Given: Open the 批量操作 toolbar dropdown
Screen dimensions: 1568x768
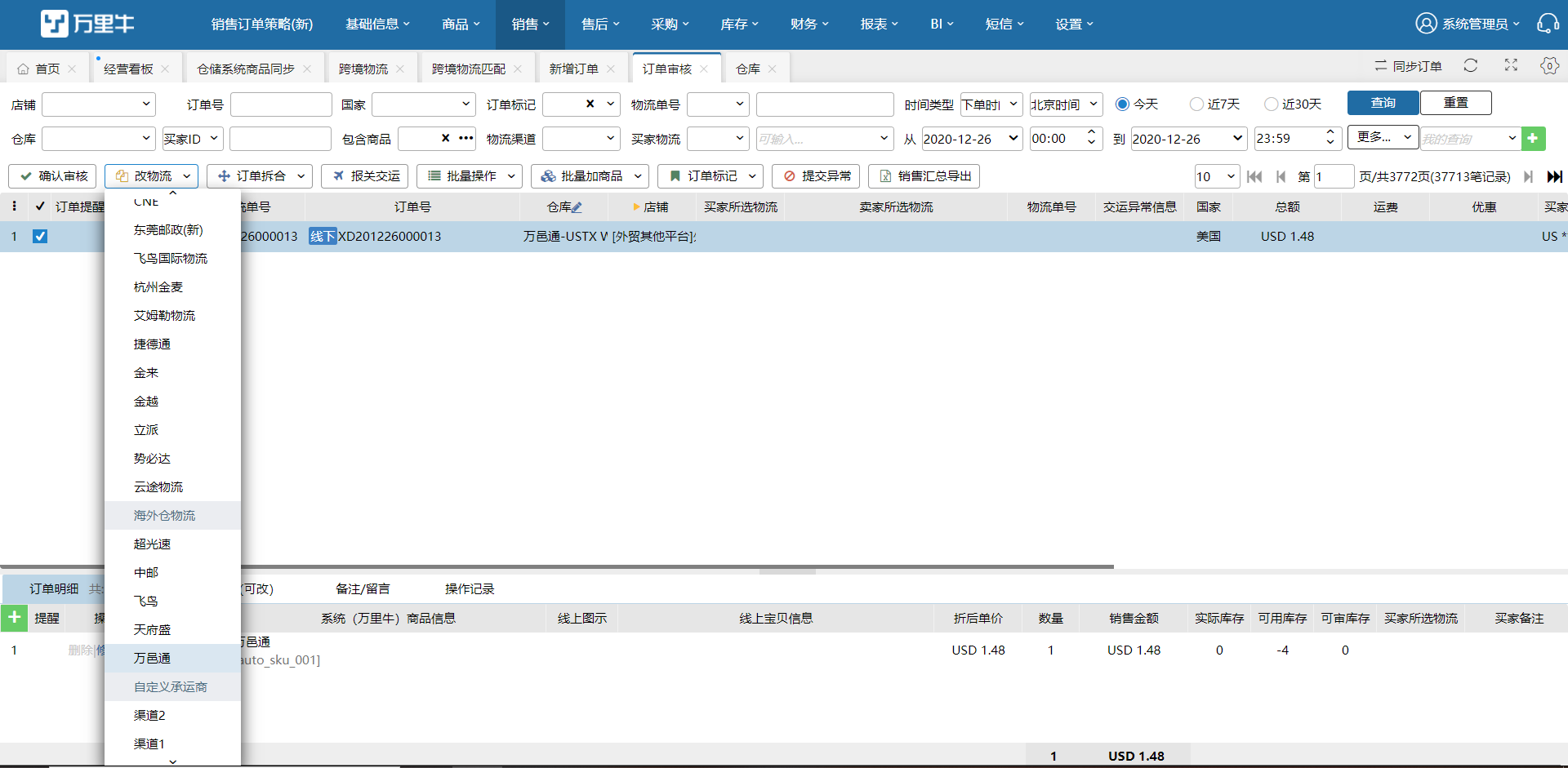Looking at the screenshot, I should [x=470, y=176].
